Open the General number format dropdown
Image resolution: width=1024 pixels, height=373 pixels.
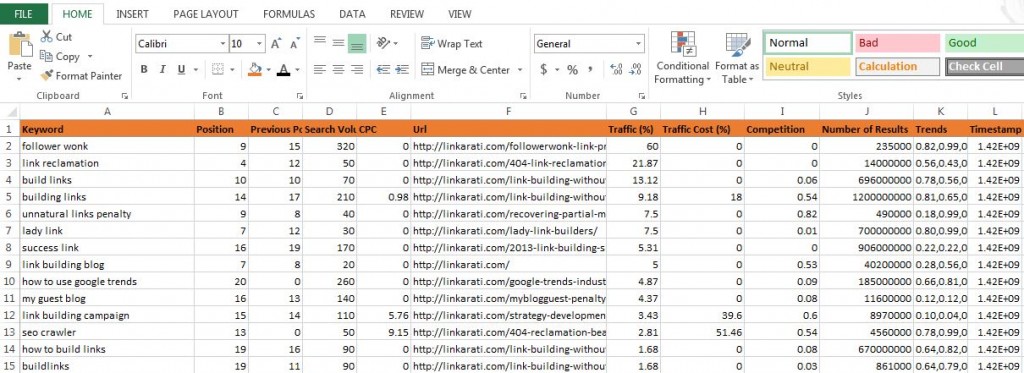click(x=638, y=44)
